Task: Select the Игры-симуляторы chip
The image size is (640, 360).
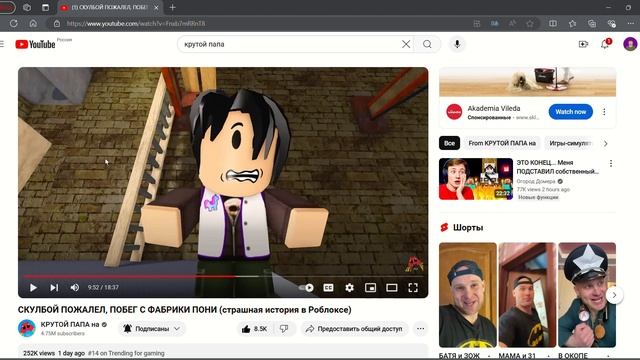Action: point(570,143)
